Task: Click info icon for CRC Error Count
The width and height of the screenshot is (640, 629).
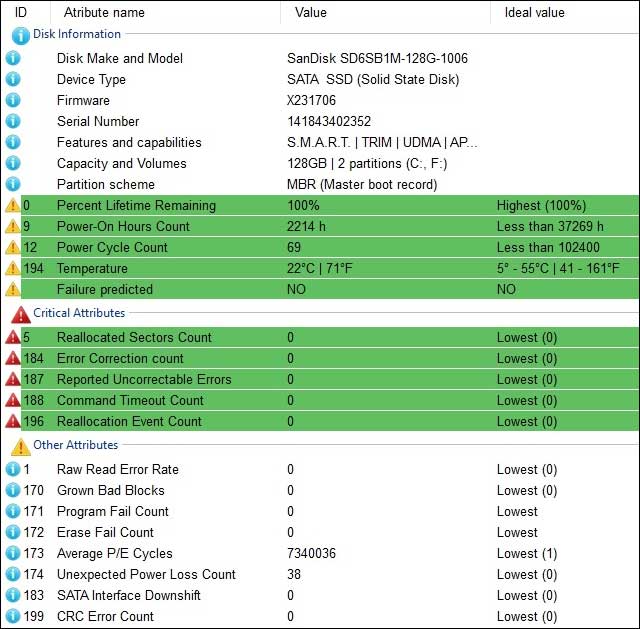Action: coord(13,616)
